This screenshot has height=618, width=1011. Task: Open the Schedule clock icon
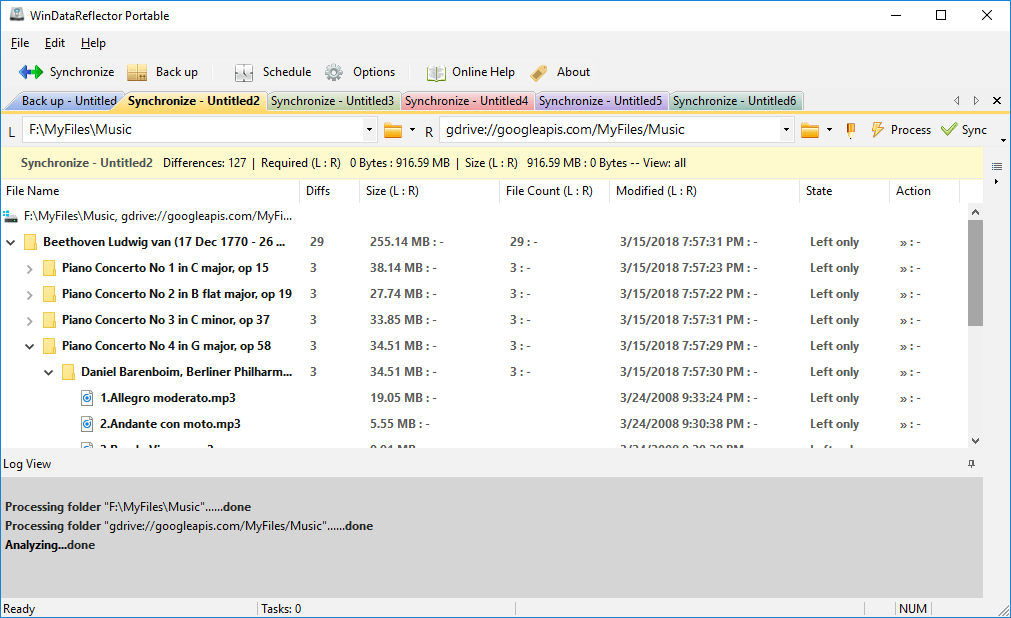244,72
